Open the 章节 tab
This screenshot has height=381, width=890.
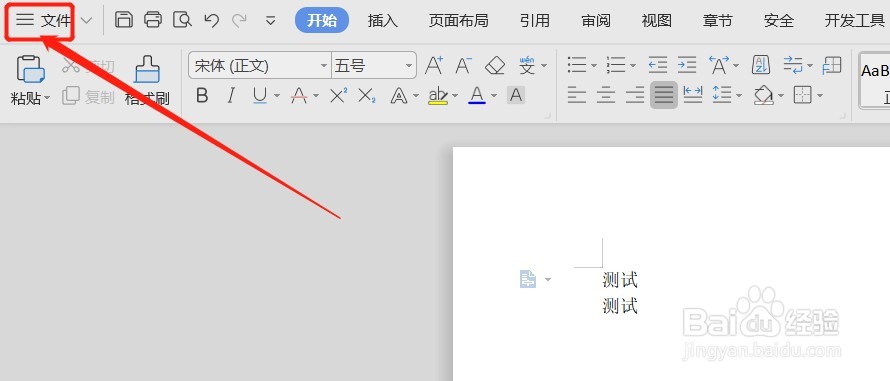tap(717, 21)
